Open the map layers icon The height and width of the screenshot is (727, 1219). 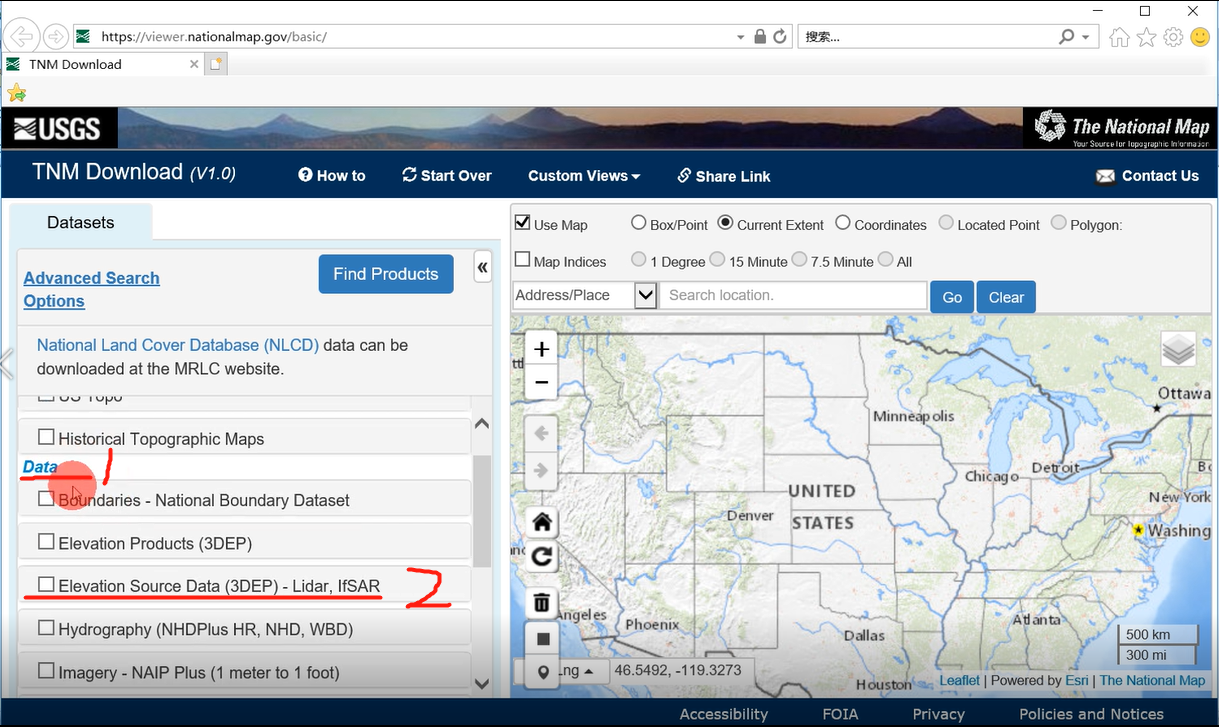coord(1178,349)
